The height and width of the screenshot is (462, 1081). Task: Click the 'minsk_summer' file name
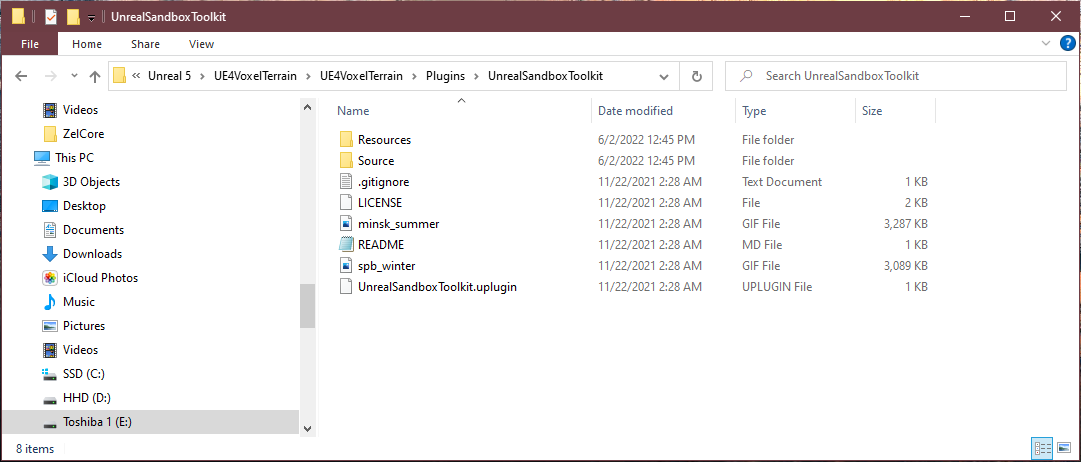click(398, 224)
